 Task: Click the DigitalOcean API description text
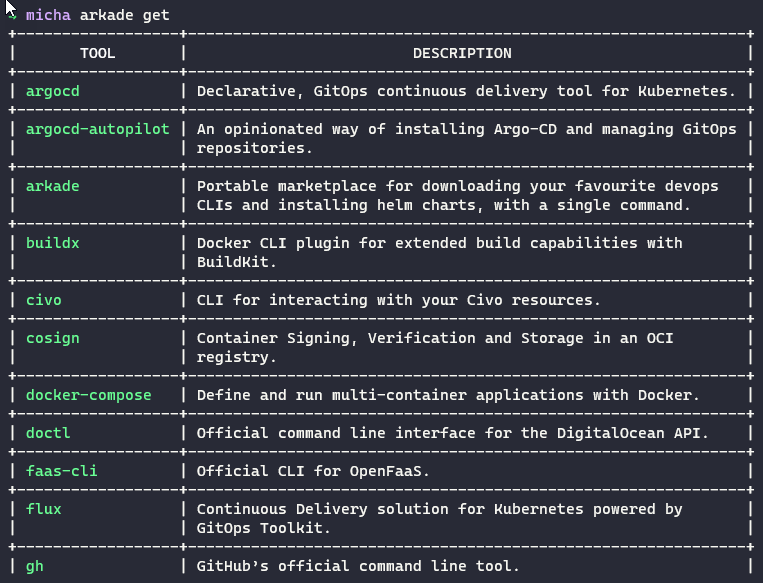tap(452, 433)
